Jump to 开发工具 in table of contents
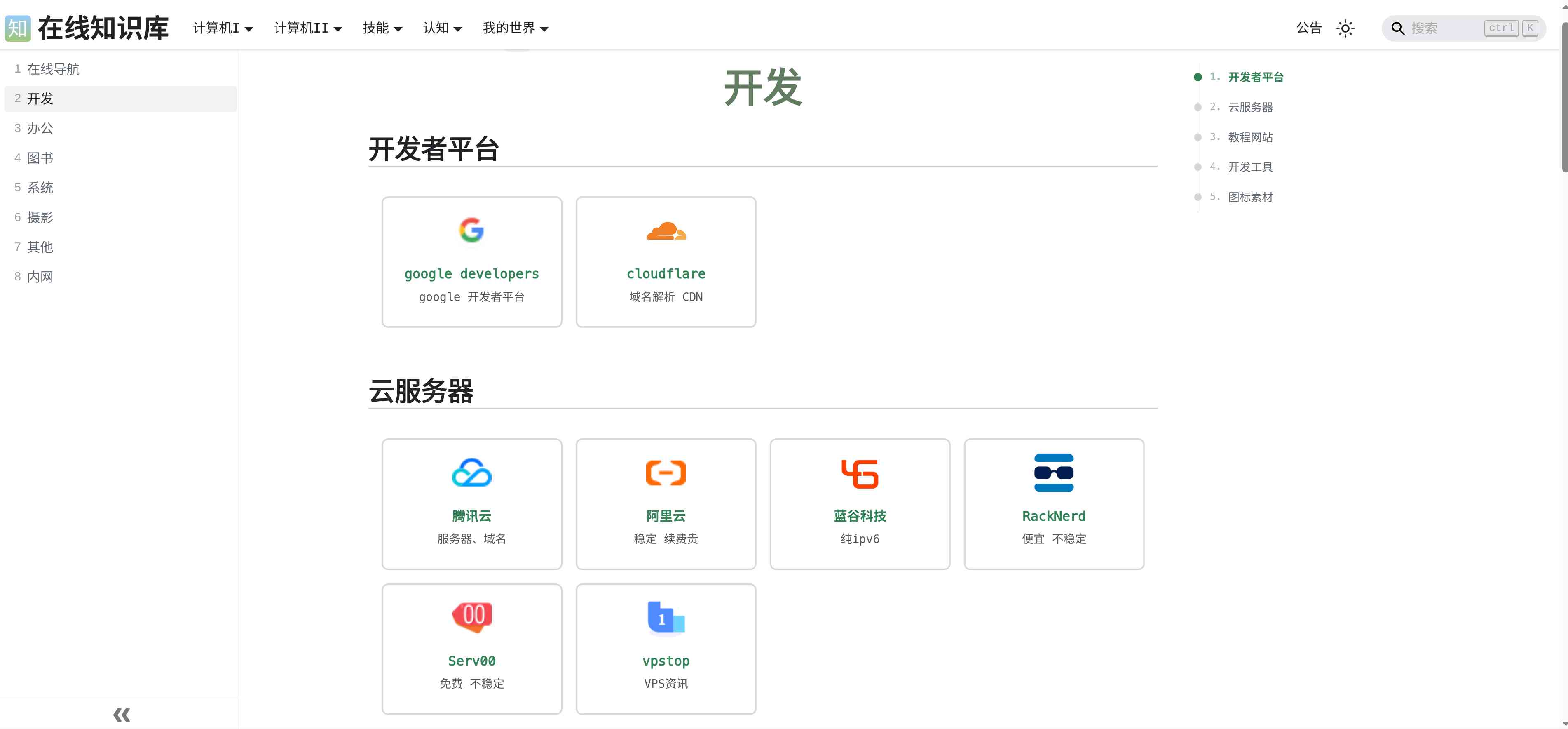The height and width of the screenshot is (729, 1568). tap(1250, 167)
